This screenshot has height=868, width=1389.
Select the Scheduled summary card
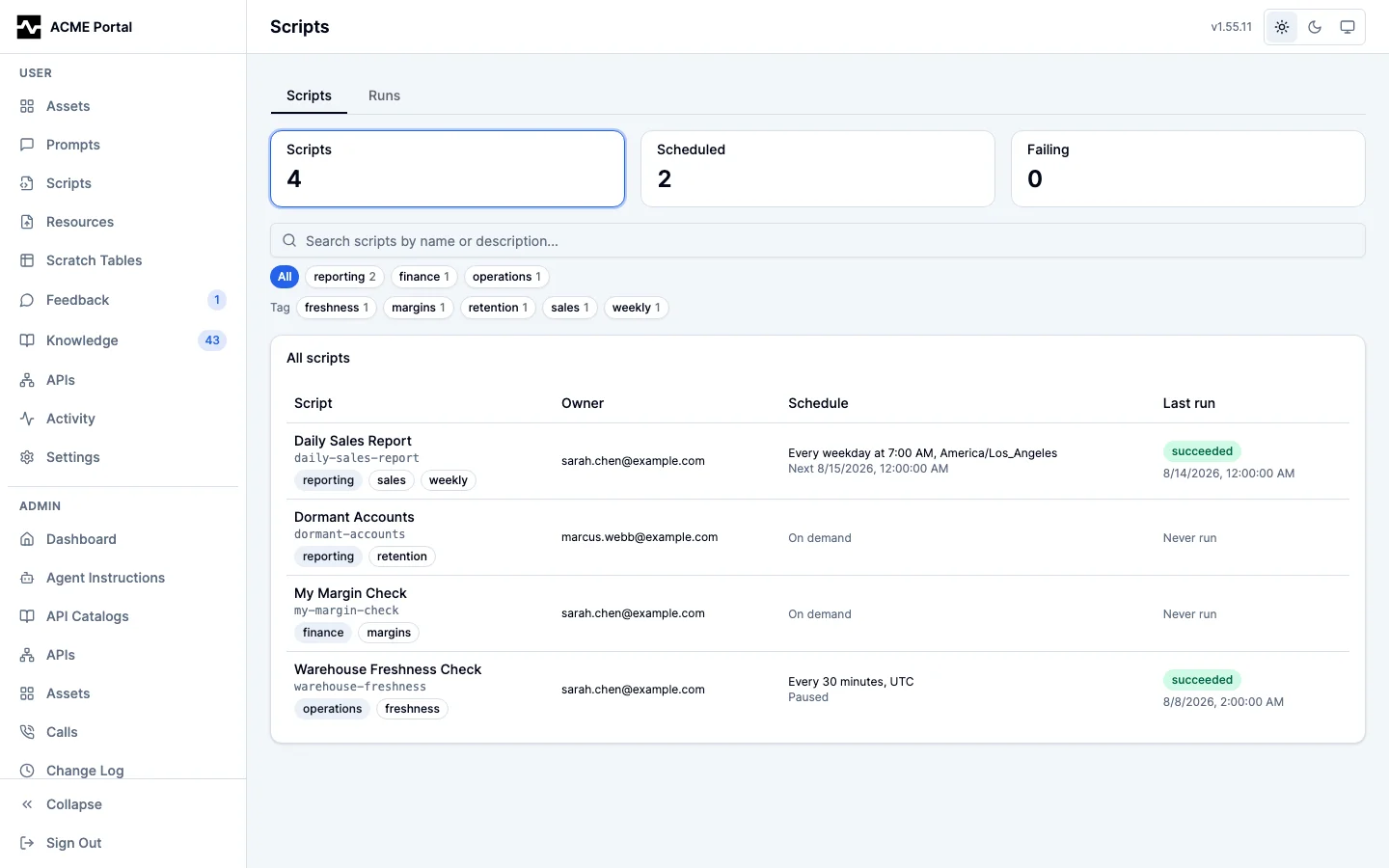818,169
